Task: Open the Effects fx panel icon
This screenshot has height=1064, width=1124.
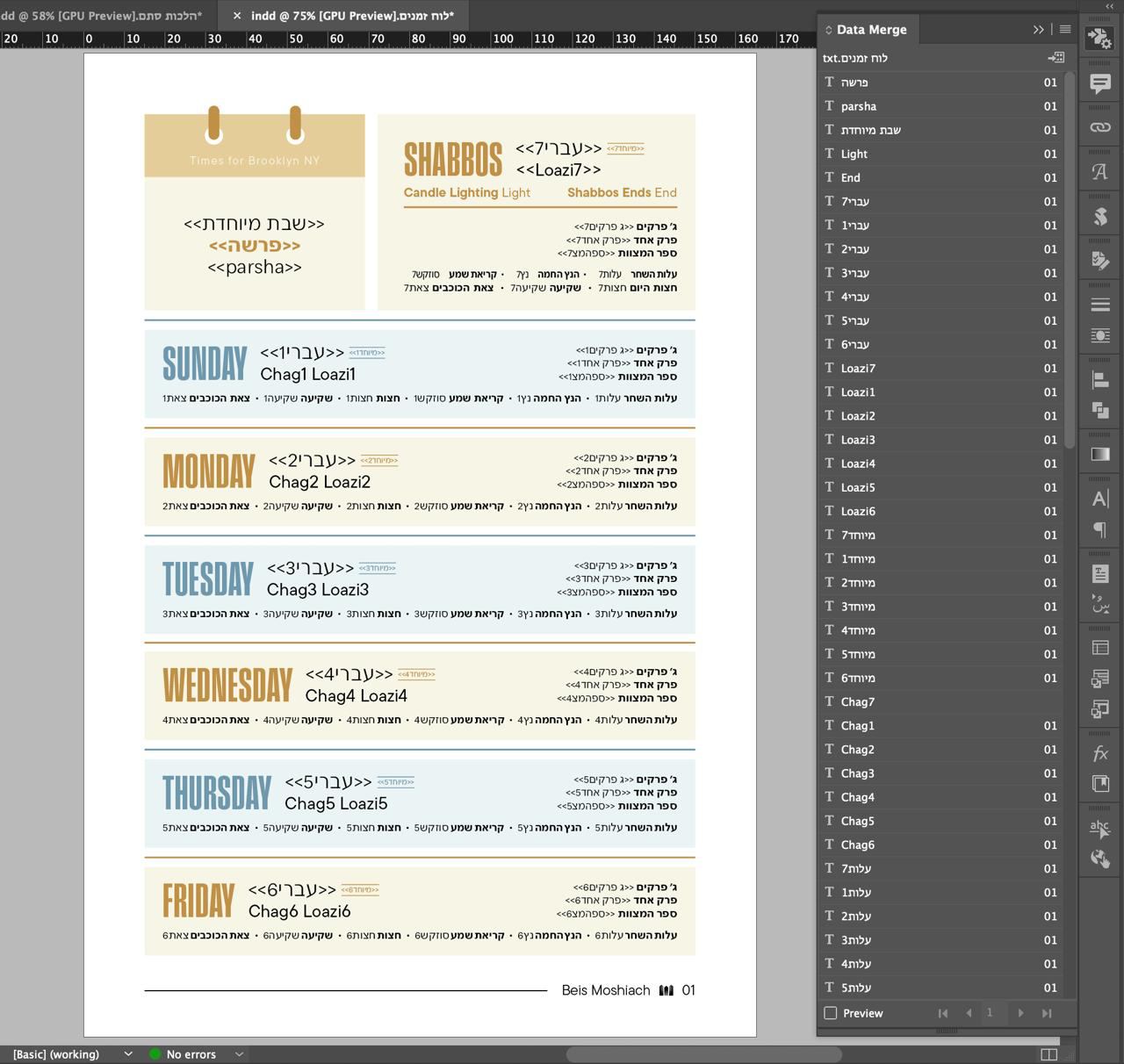Action: coord(1099,753)
